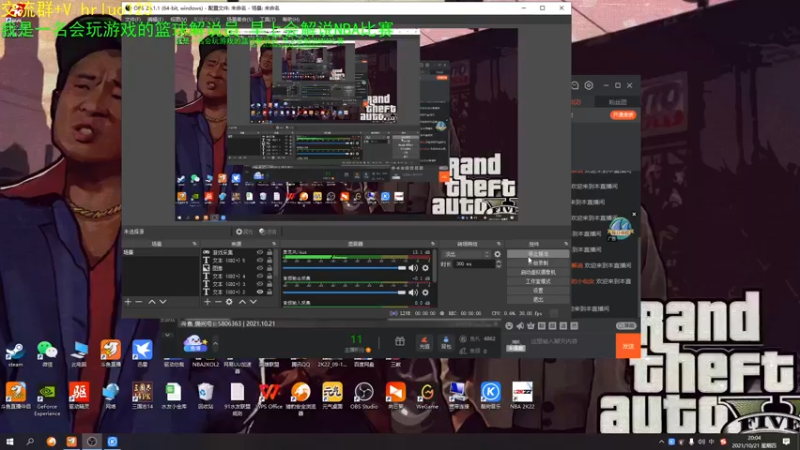Add a new source with the plus icon
800x450 pixels.
coord(207,302)
